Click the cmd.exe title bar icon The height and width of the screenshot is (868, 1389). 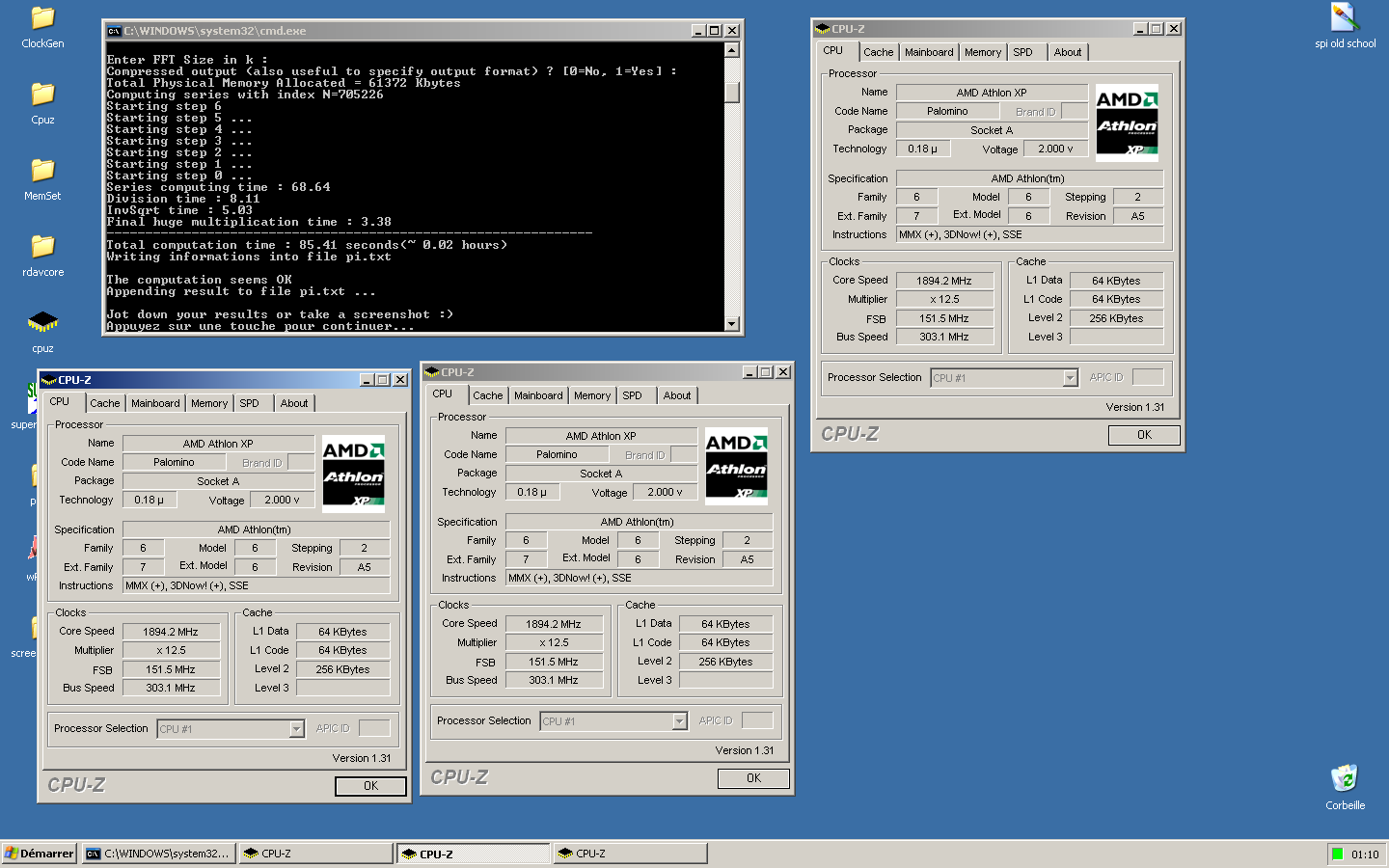point(114,31)
